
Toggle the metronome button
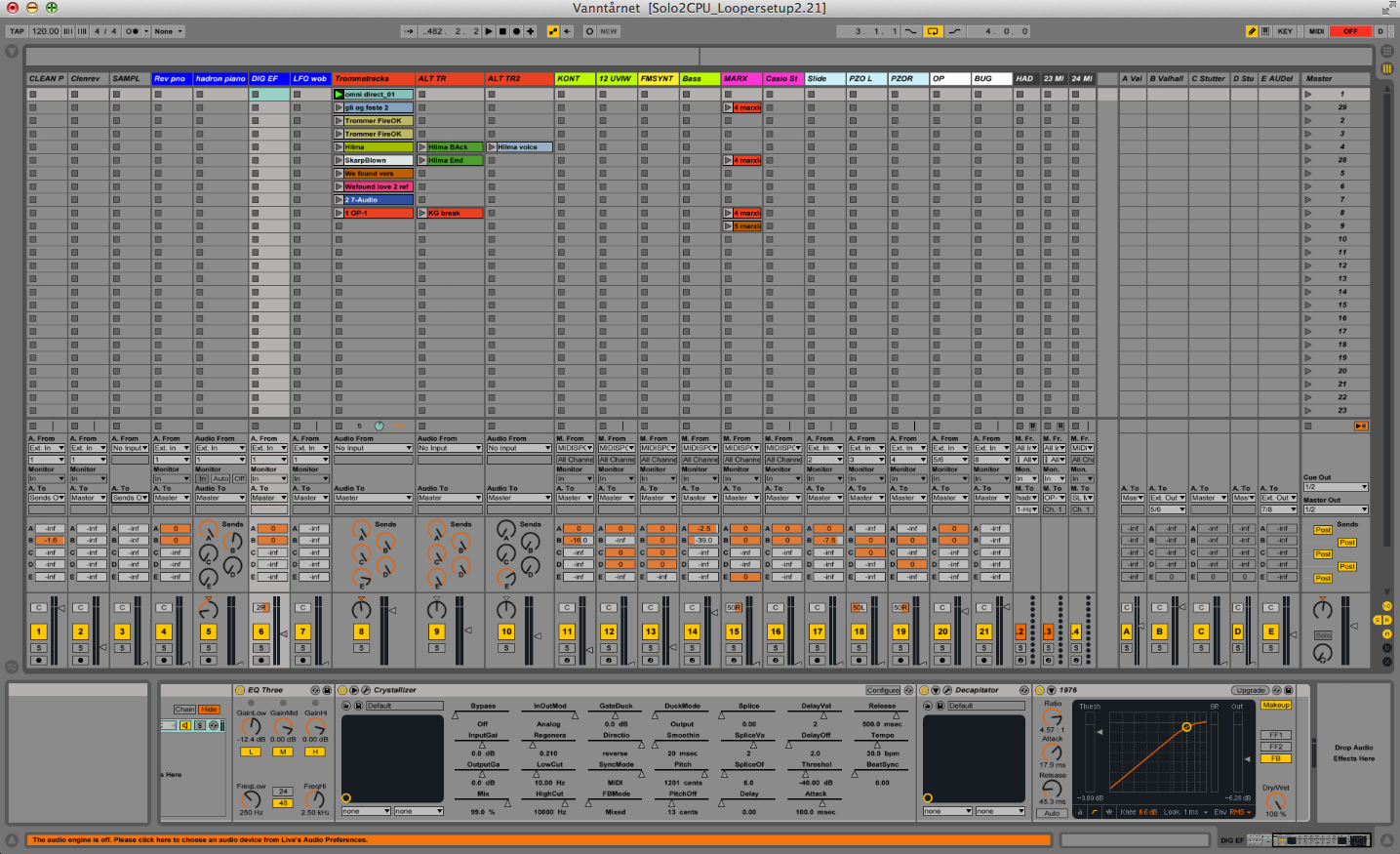(132, 31)
